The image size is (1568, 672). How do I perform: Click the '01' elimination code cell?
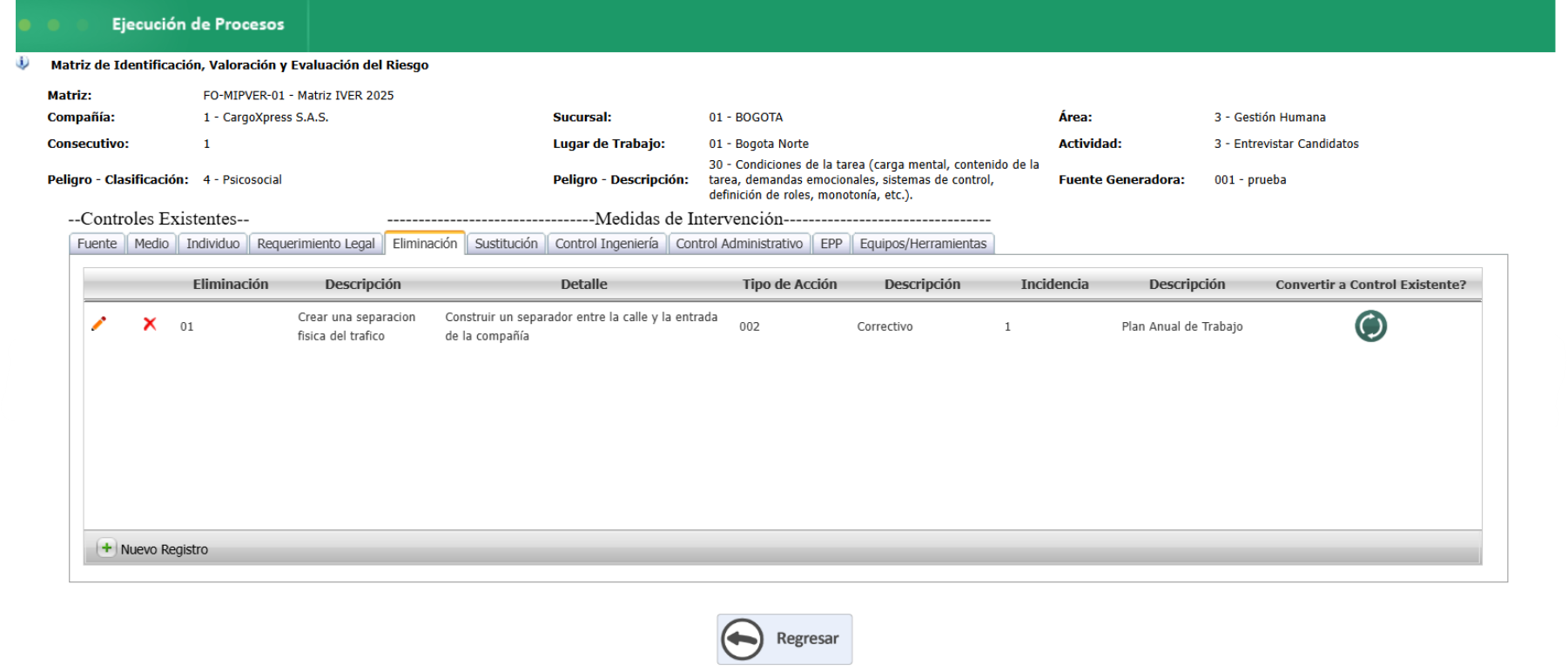click(187, 326)
